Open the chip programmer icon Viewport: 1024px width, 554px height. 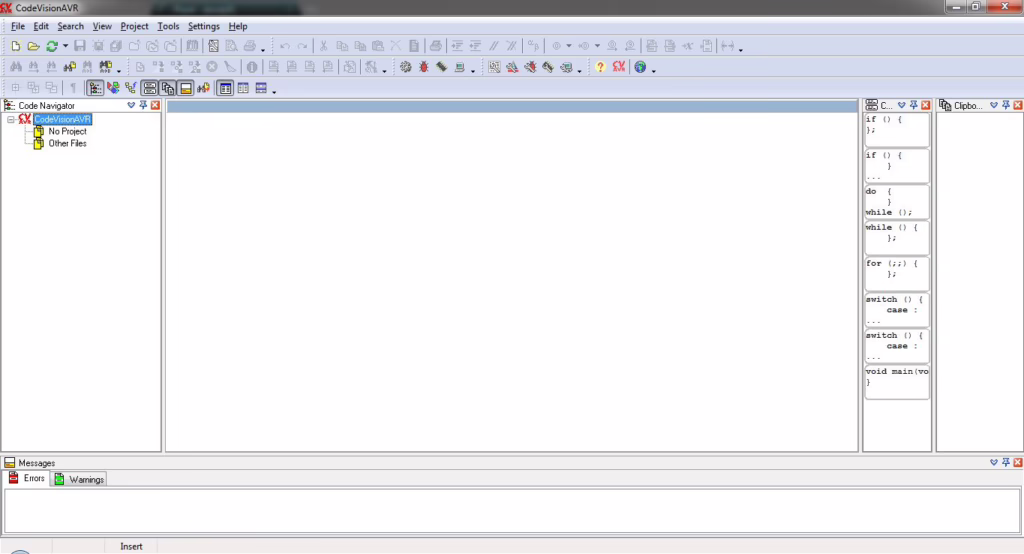click(x=442, y=67)
